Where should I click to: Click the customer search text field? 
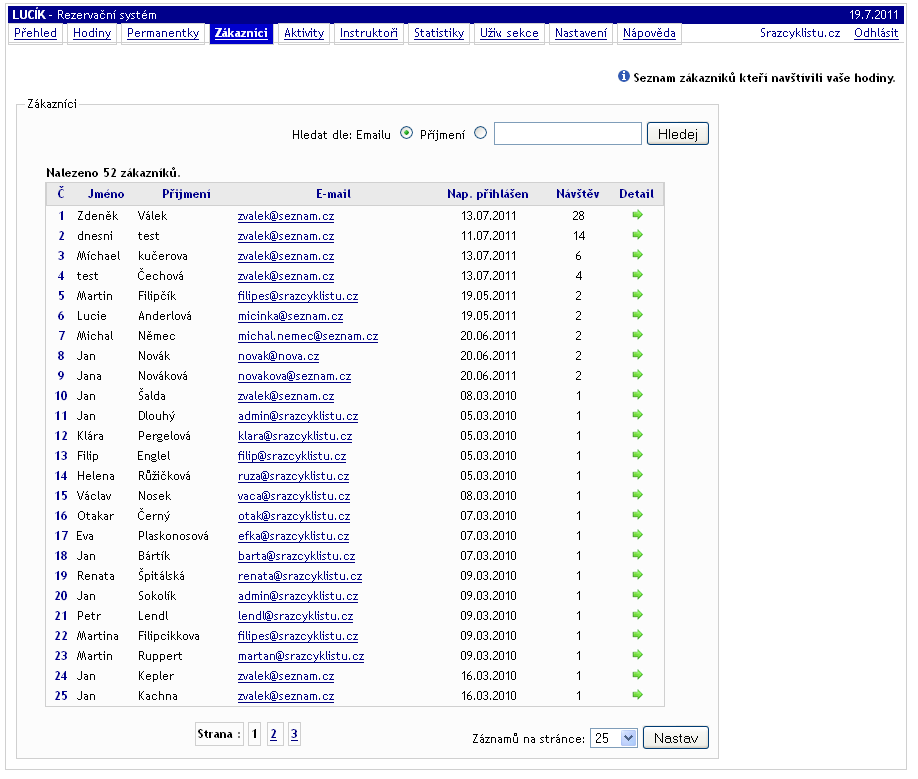pyautogui.click(x=568, y=133)
